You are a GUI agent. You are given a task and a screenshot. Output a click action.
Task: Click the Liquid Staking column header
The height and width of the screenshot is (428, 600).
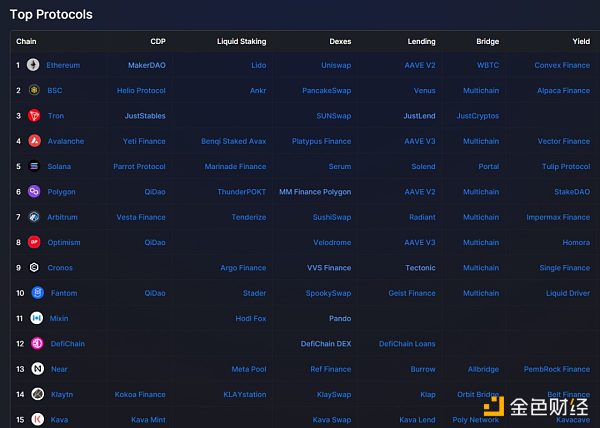(x=241, y=41)
